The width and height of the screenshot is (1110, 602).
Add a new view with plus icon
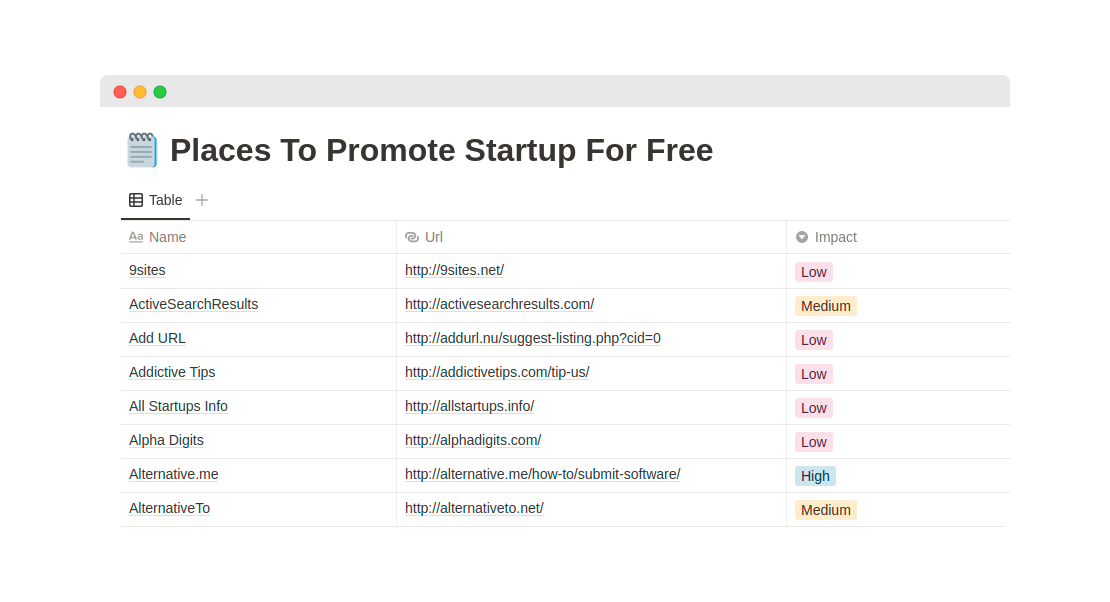tap(202, 200)
